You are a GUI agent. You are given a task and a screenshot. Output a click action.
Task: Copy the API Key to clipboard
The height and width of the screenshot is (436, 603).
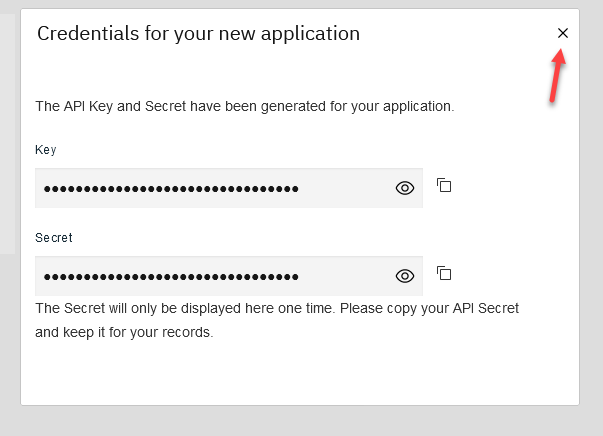pos(445,185)
